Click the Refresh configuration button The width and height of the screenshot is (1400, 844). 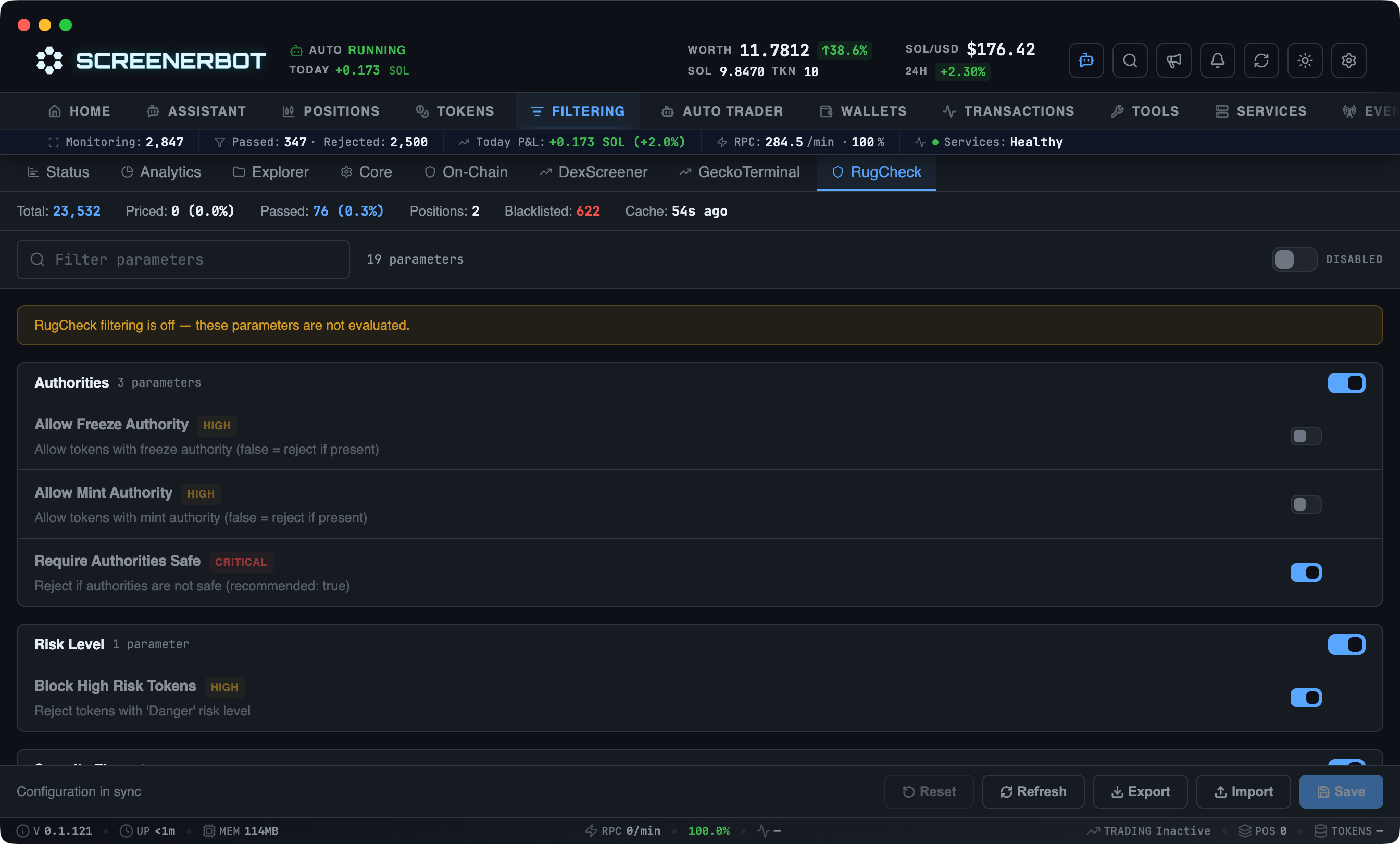(x=1033, y=791)
